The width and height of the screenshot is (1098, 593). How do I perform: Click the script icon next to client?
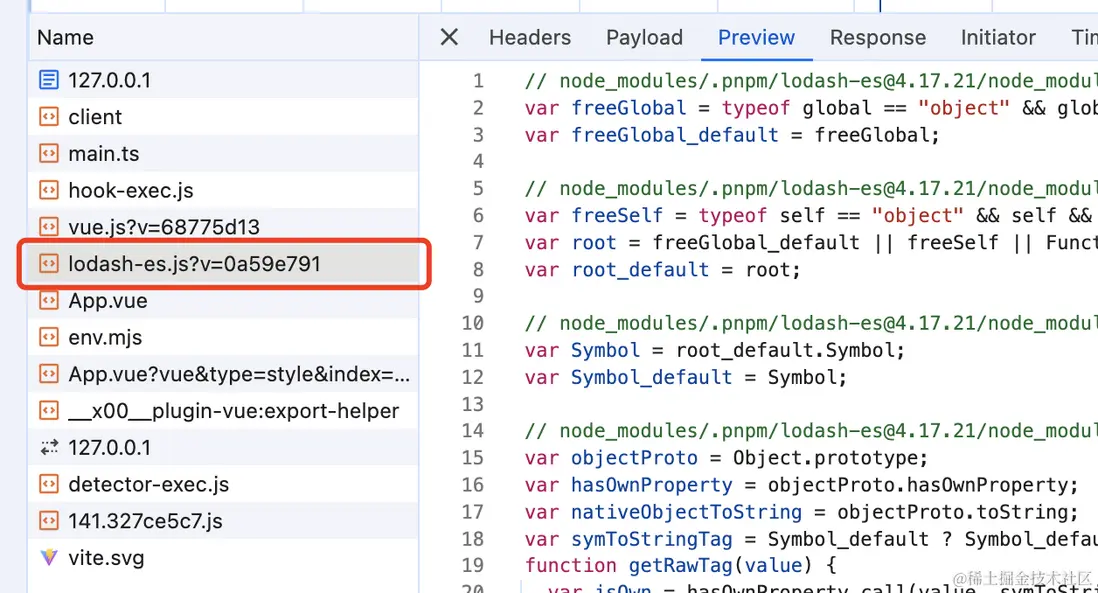(x=48, y=117)
